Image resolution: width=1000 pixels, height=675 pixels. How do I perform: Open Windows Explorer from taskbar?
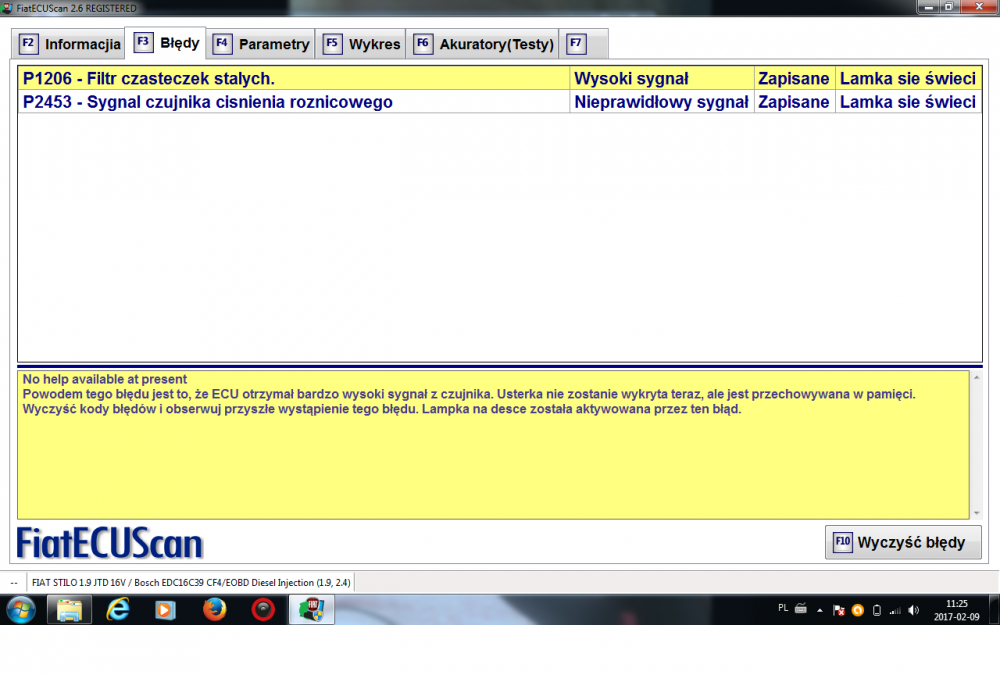(70, 610)
